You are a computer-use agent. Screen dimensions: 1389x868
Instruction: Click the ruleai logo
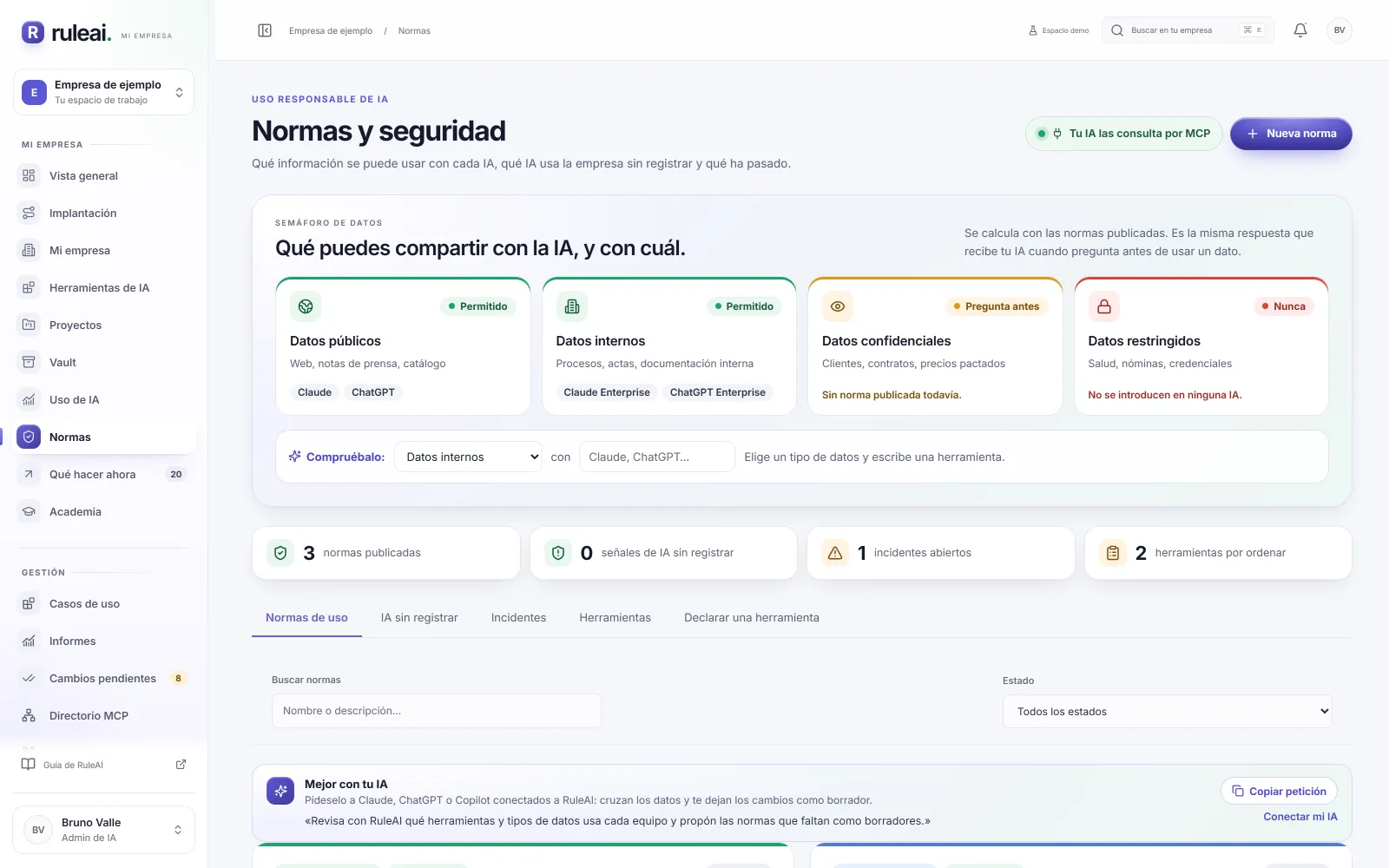coord(67,33)
